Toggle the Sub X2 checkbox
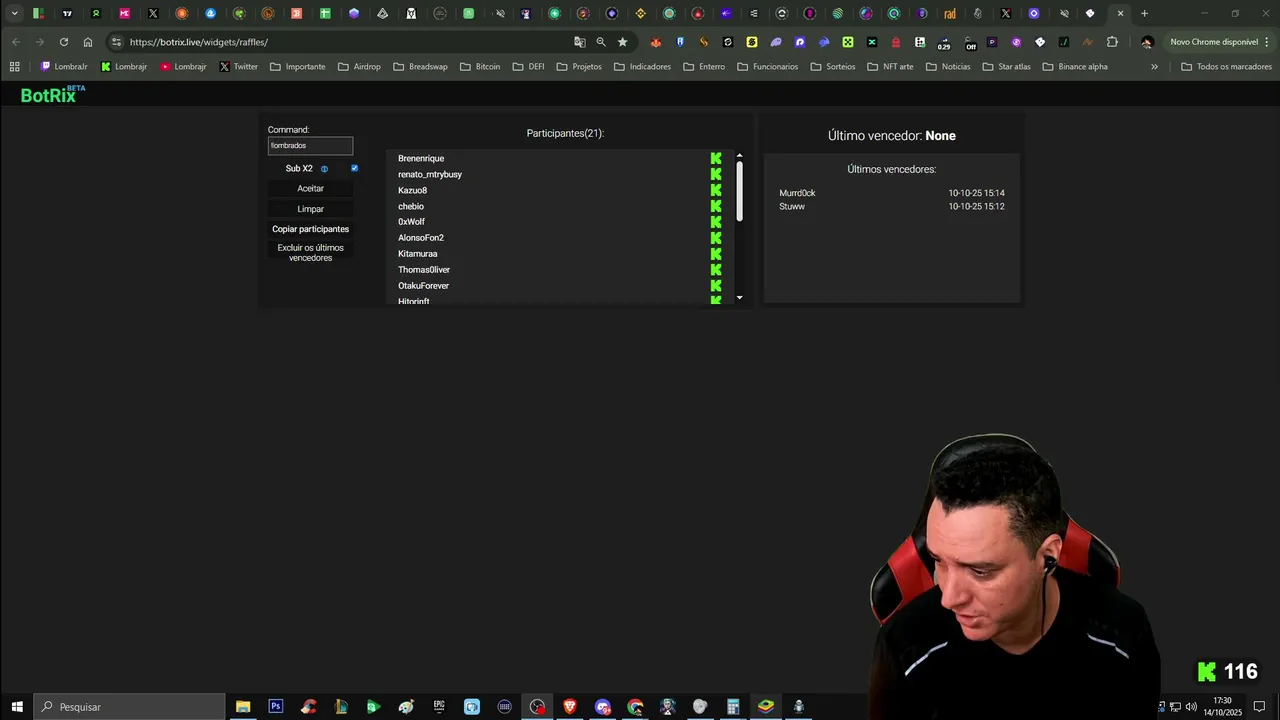This screenshot has height=720, width=1280. tap(354, 168)
